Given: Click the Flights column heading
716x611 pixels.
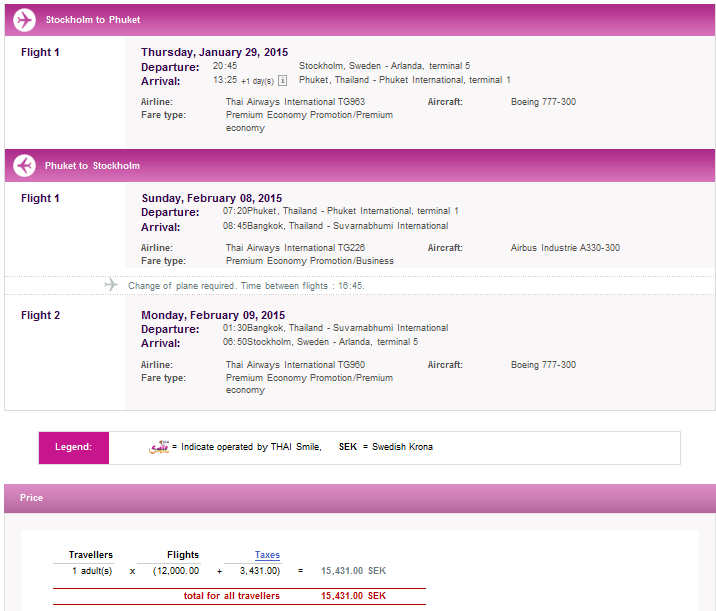Looking at the screenshot, I should (x=183, y=555).
